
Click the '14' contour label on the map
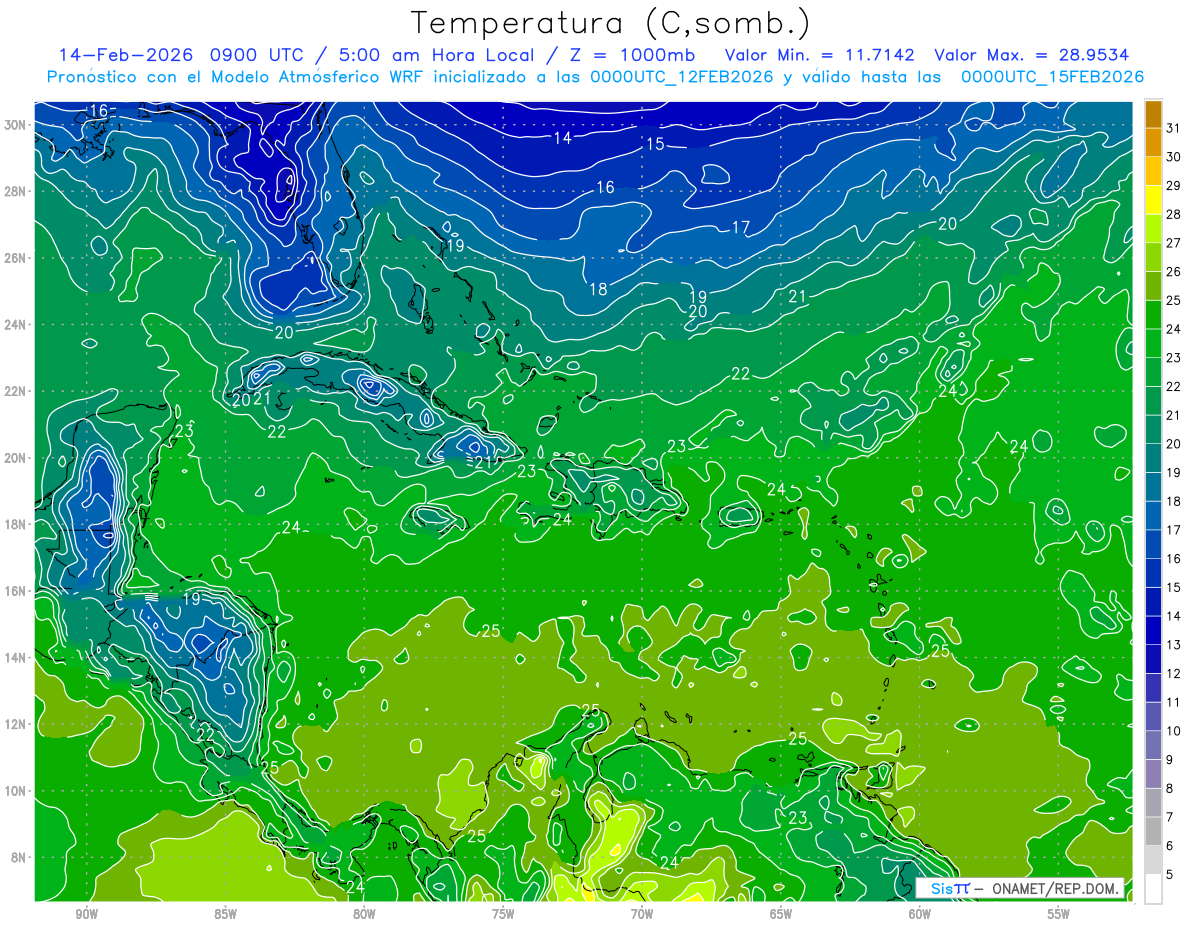click(563, 138)
